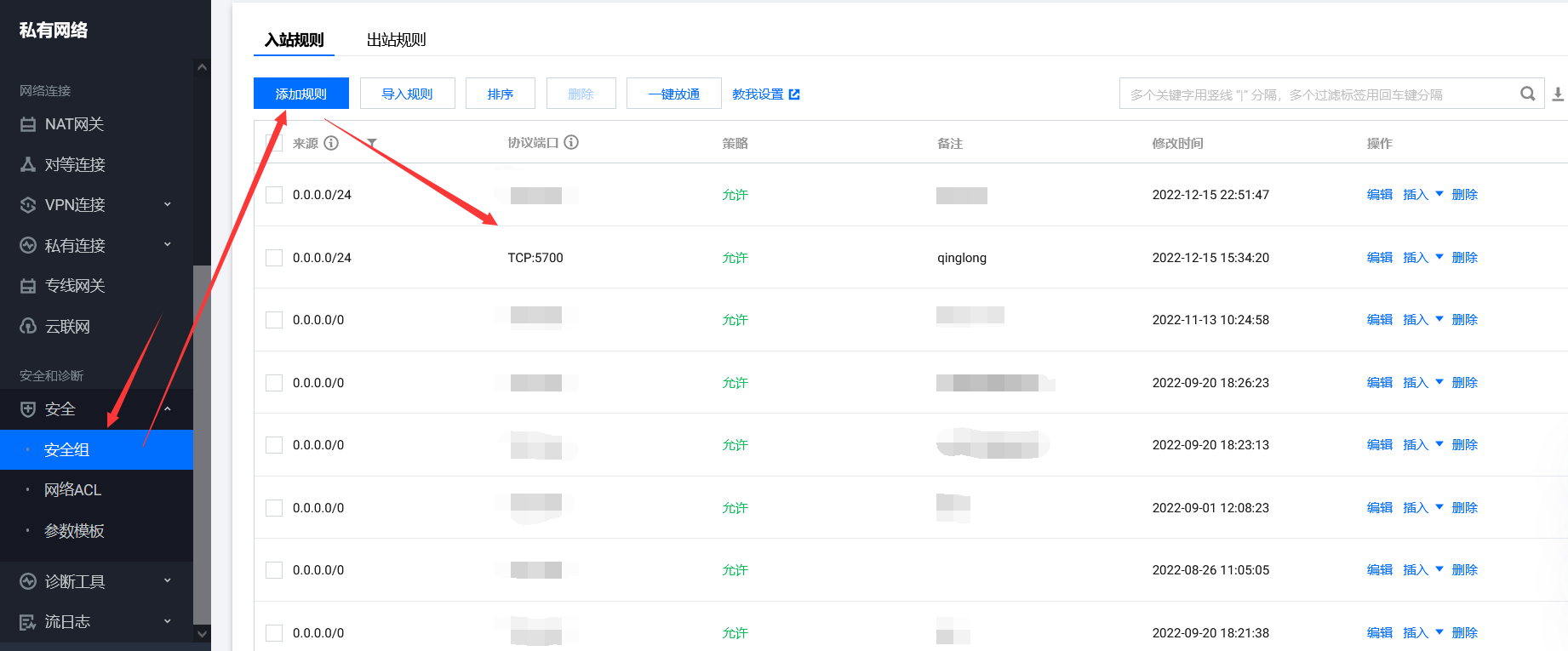The width and height of the screenshot is (1568, 651).
Task: Click the 添加规则 button
Action: coord(301,94)
